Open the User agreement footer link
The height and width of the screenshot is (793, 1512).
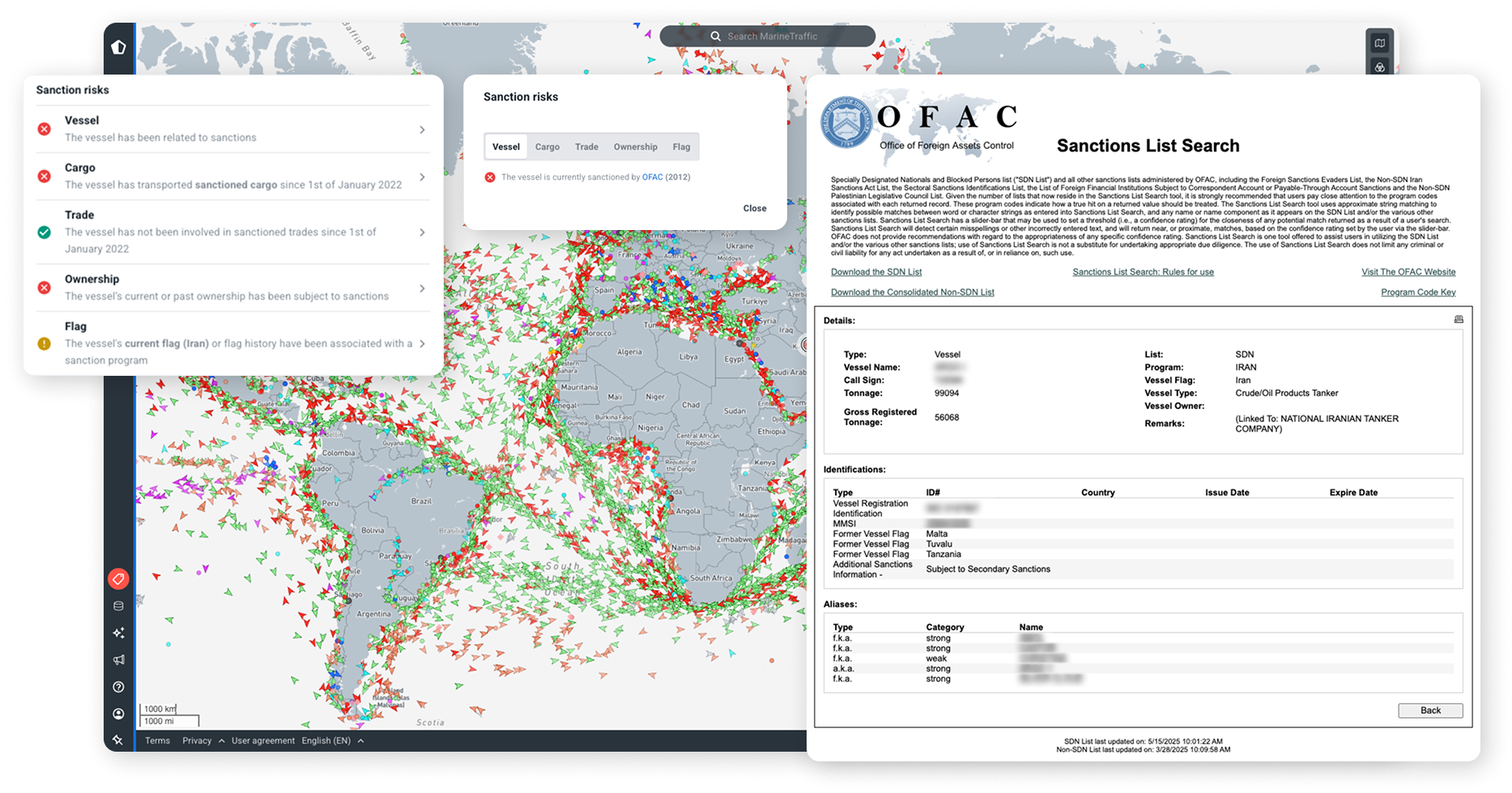coord(263,741)
